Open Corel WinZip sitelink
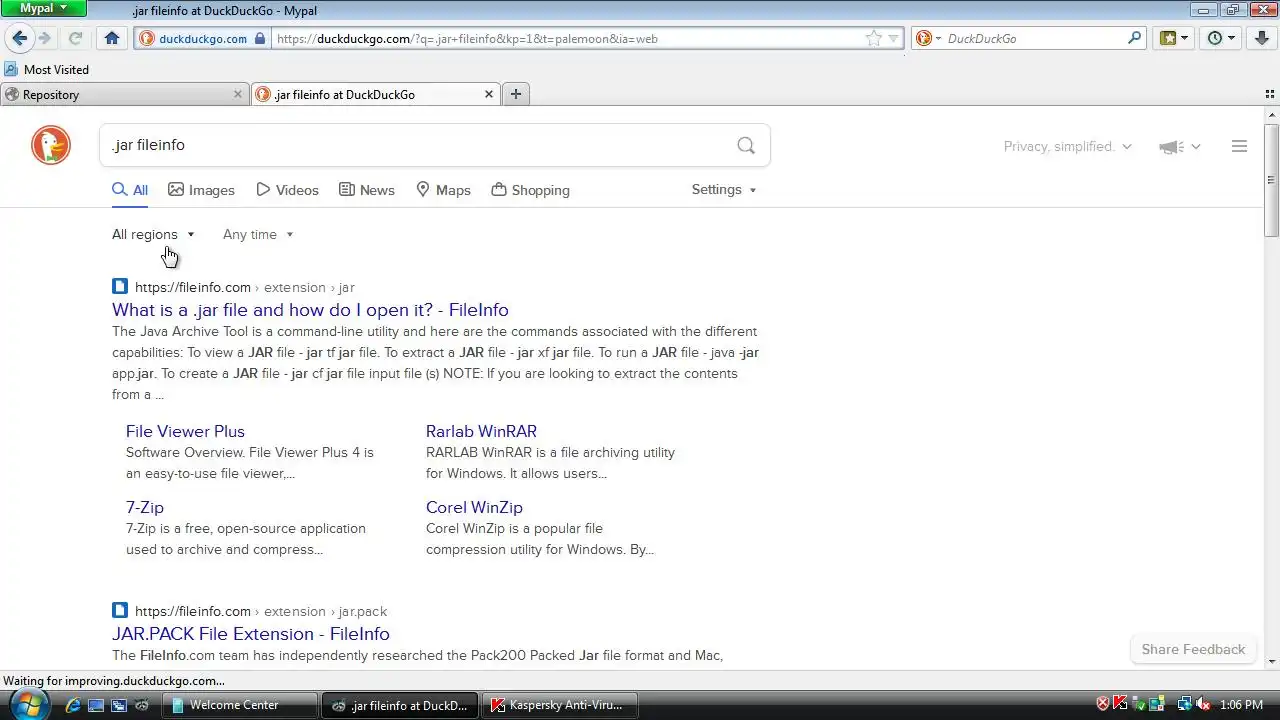The height and width of the screenshot is (720, 1280). [474, 507]
